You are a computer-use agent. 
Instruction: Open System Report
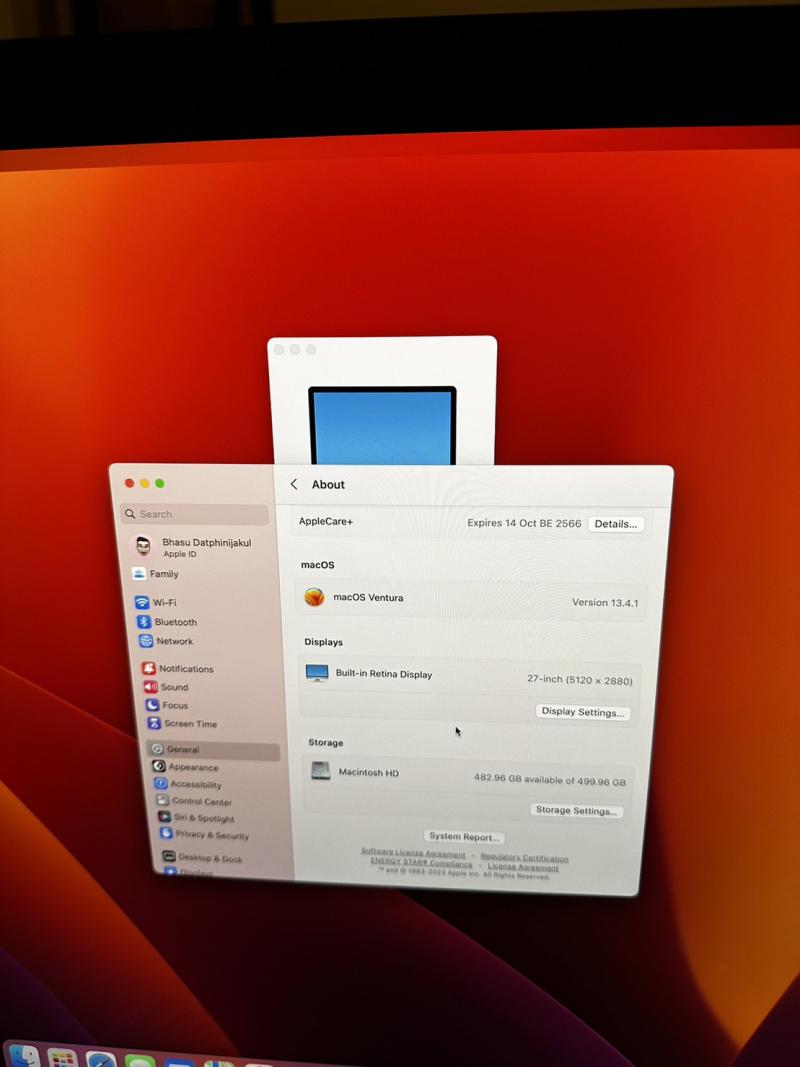[463, 836]
